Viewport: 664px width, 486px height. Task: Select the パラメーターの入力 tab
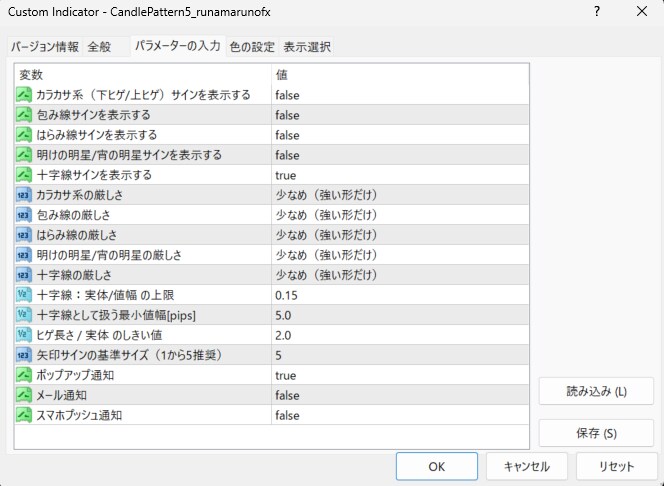click(x=177, y=46)
